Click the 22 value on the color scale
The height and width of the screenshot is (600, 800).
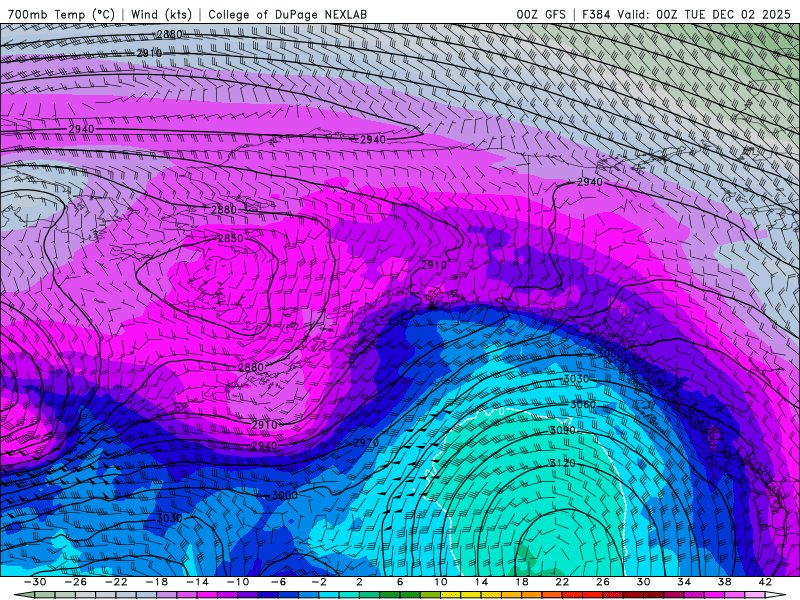click(x=562, y=582)
